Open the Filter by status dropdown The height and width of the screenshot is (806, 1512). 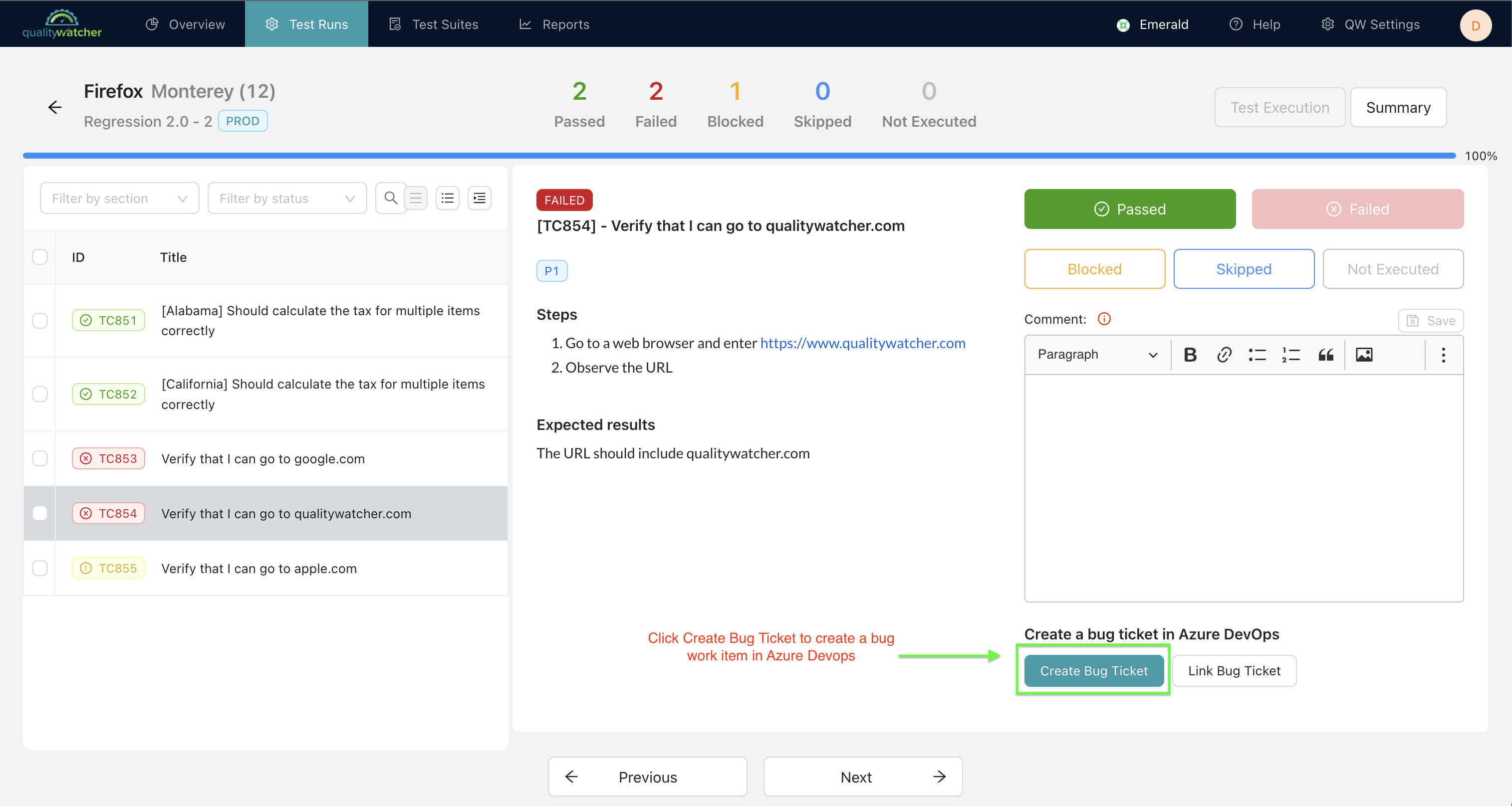(x=287, y=199)
